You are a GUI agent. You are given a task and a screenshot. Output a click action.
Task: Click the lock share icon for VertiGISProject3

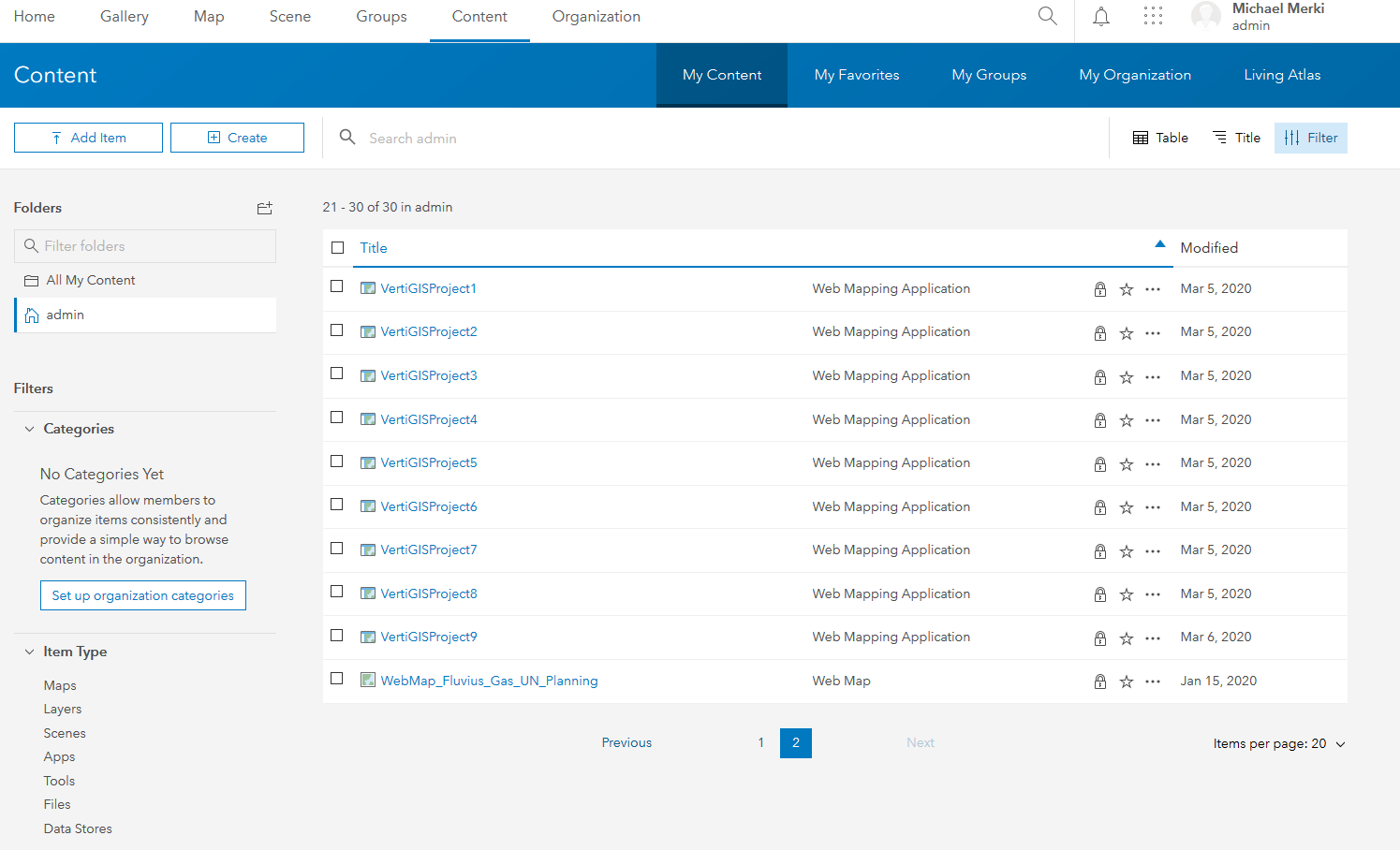[1100, 377]
